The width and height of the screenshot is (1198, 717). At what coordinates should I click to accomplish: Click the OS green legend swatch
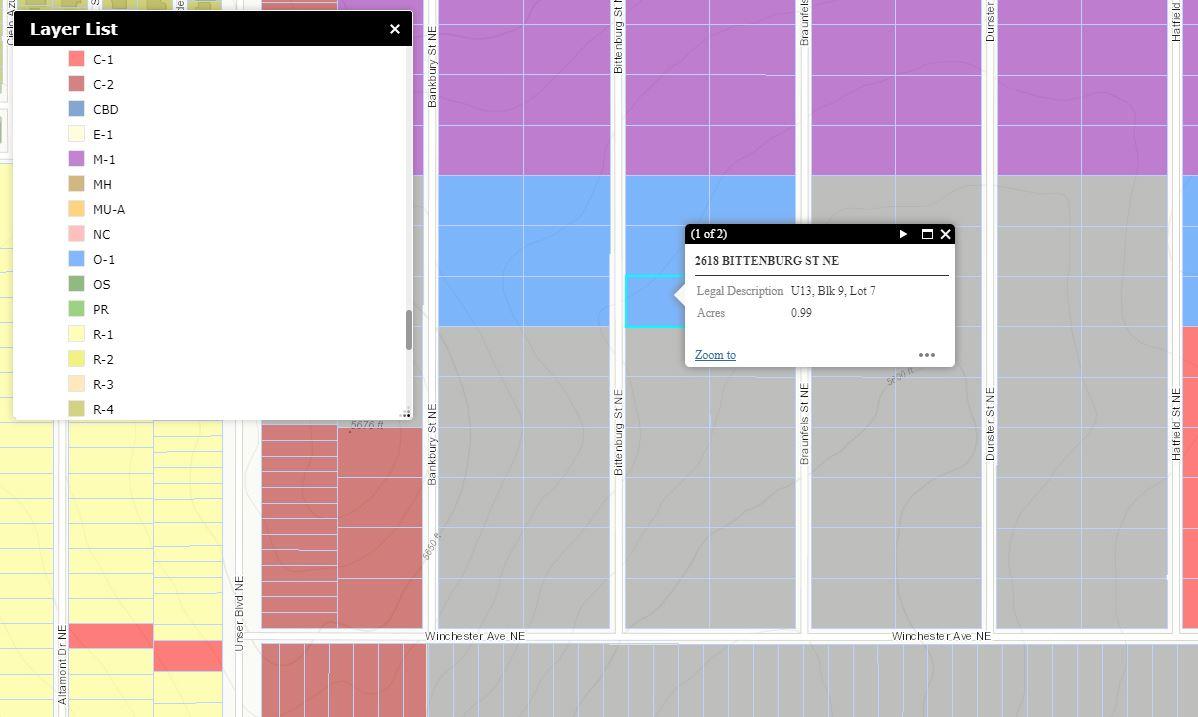(76, 284)
